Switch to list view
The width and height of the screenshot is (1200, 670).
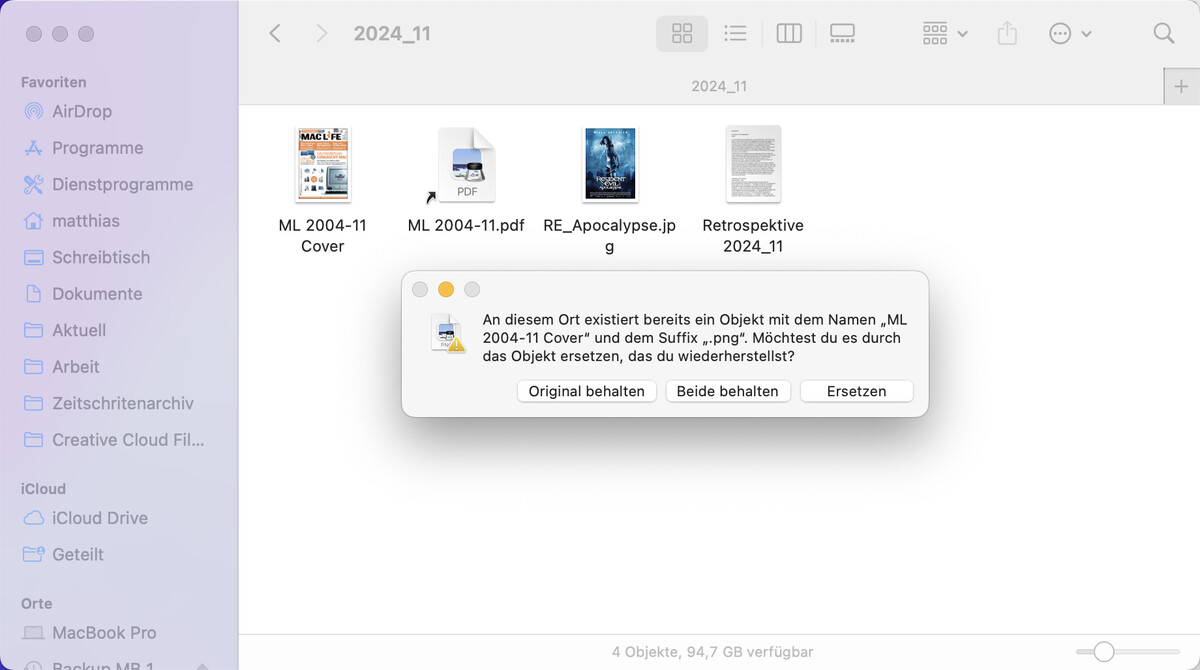[735, 33]
